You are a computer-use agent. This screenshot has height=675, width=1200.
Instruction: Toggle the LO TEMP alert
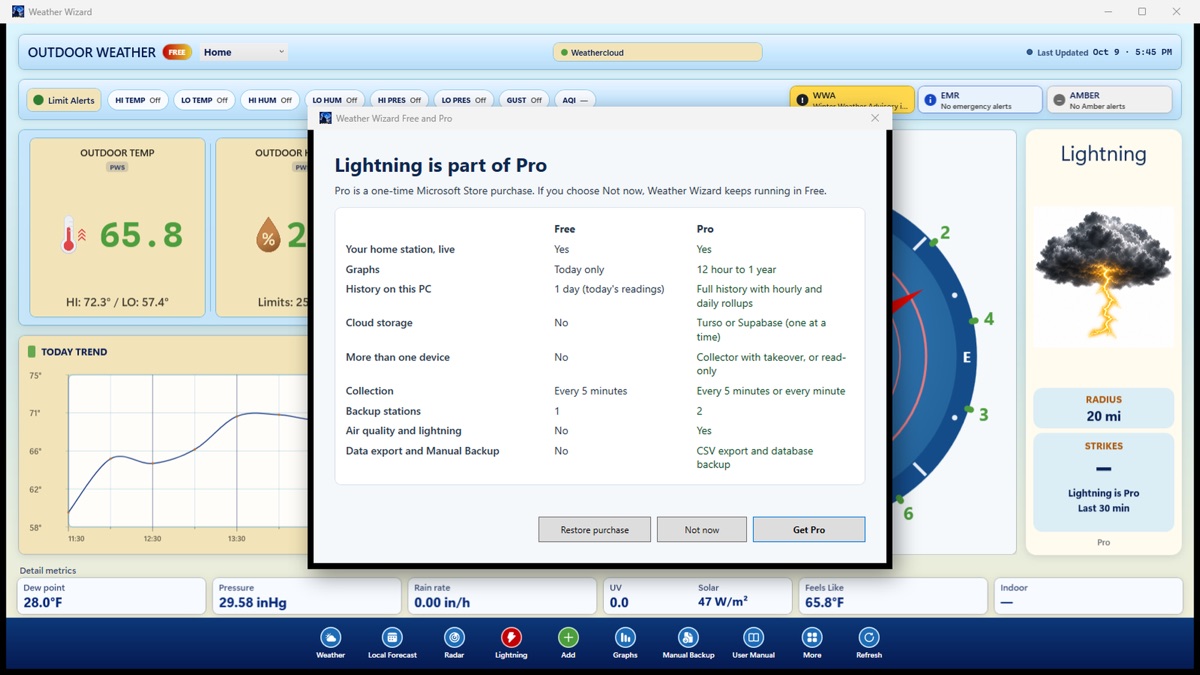pos(204,100)
